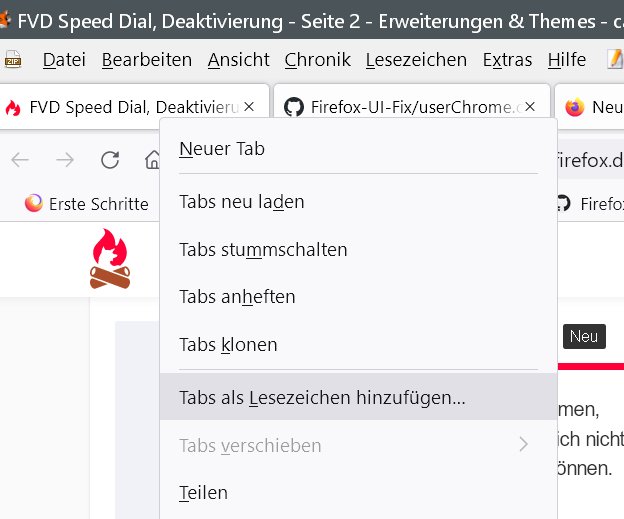This screenshot has width=624, height=519.
Task: Click the Neu badge on the page
Action: click(x=583, y=337)
